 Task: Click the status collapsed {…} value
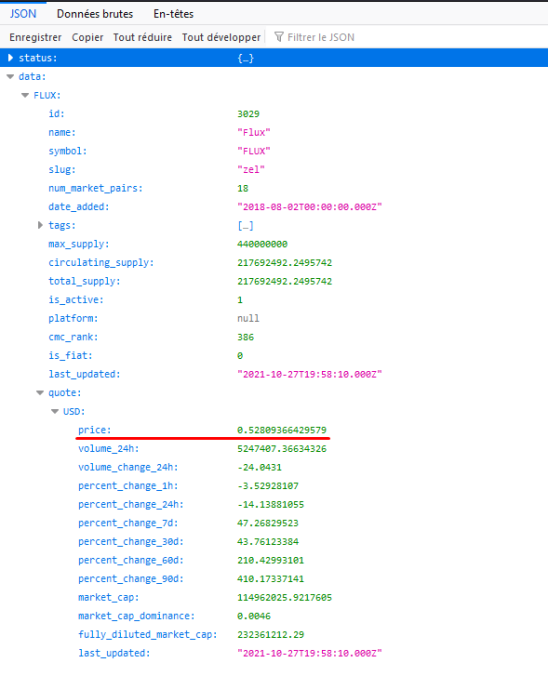245,58
